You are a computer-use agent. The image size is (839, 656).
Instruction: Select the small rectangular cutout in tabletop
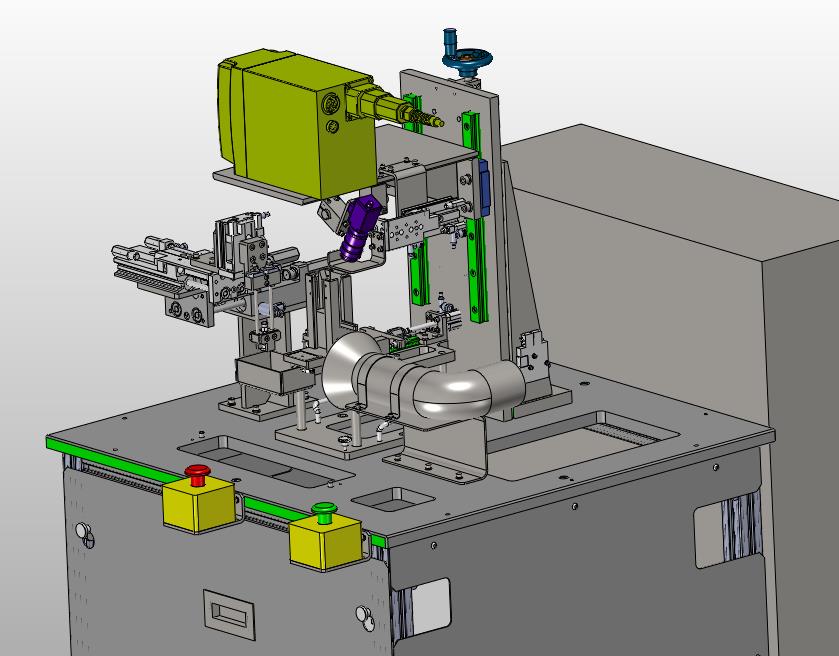(393, 499)
